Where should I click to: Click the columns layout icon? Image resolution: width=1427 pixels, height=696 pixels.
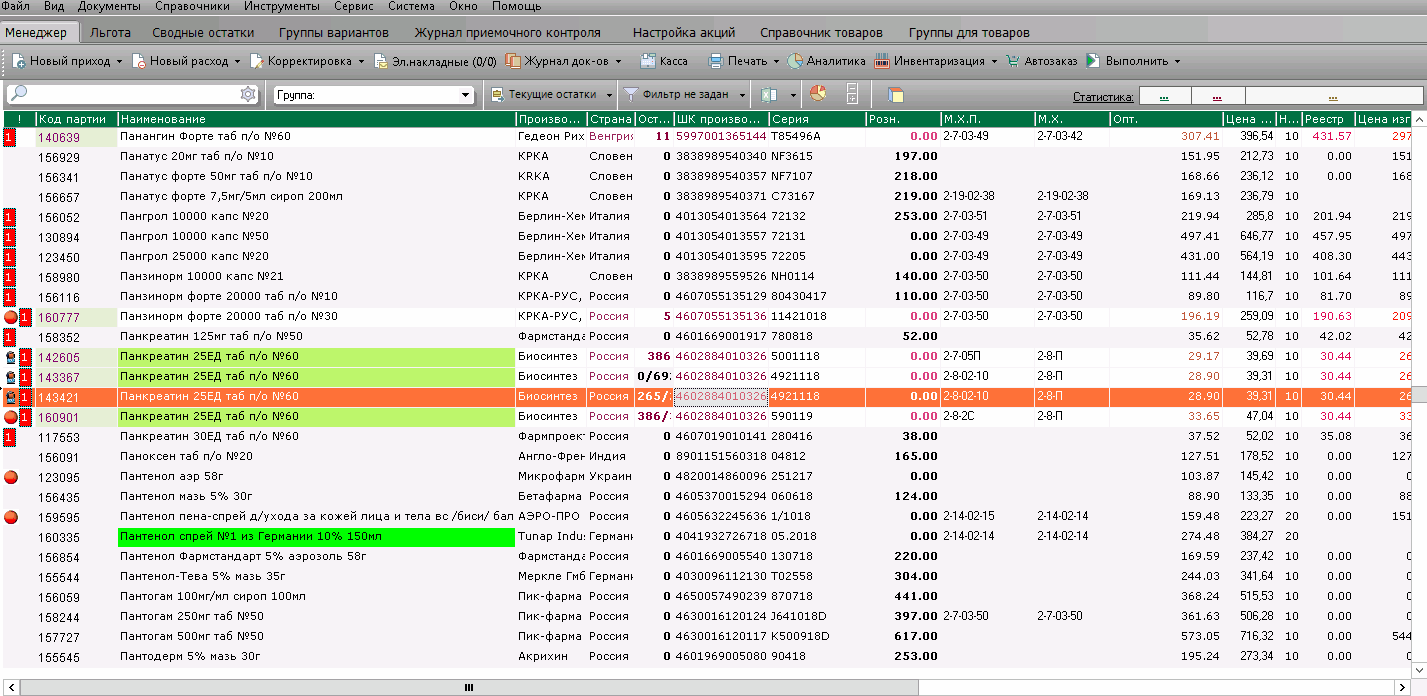point(769,94)
